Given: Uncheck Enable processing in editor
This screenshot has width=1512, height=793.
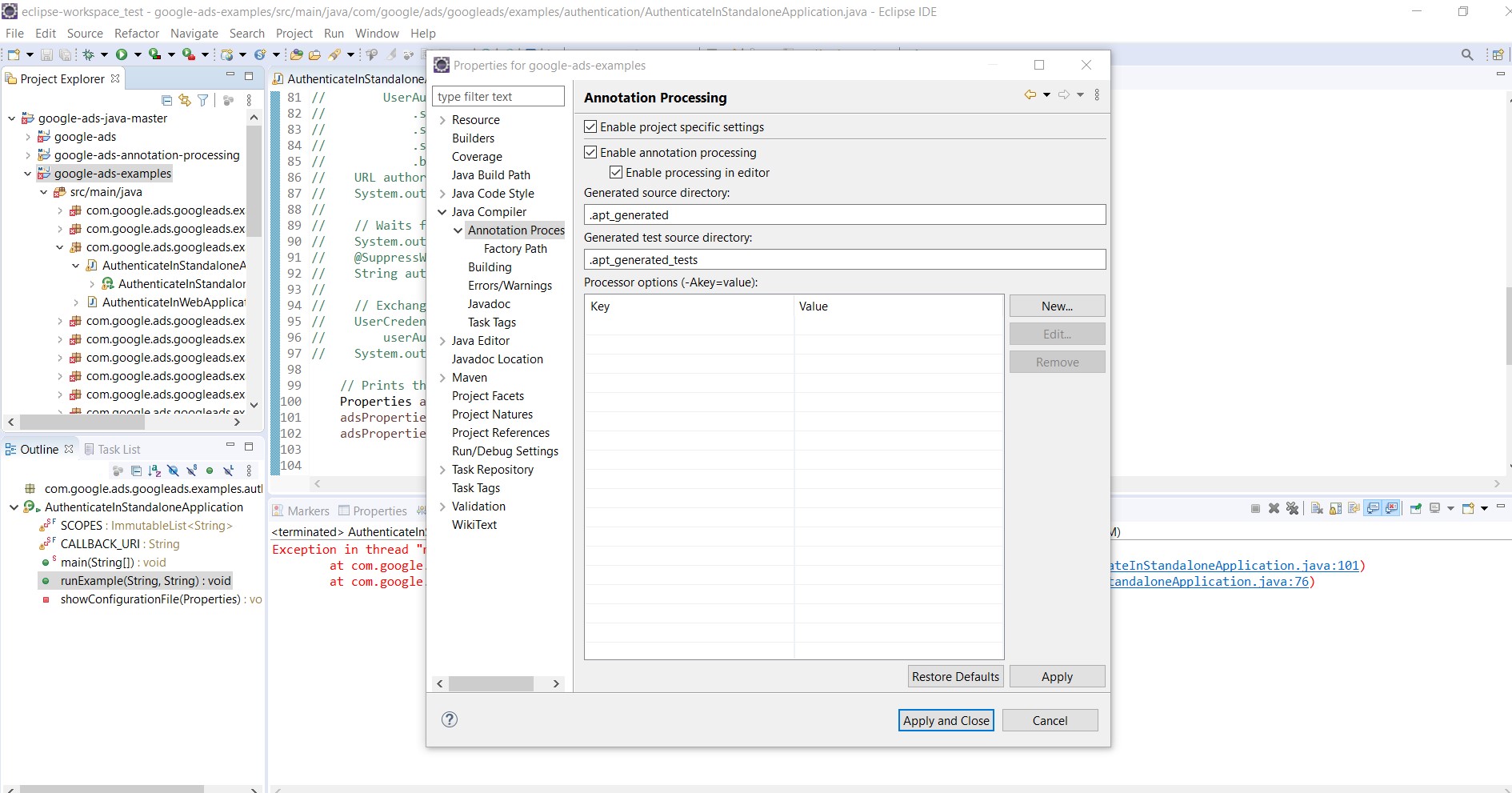Looking at the screenshot, I should pyautogui.click(x=616, y=172).
